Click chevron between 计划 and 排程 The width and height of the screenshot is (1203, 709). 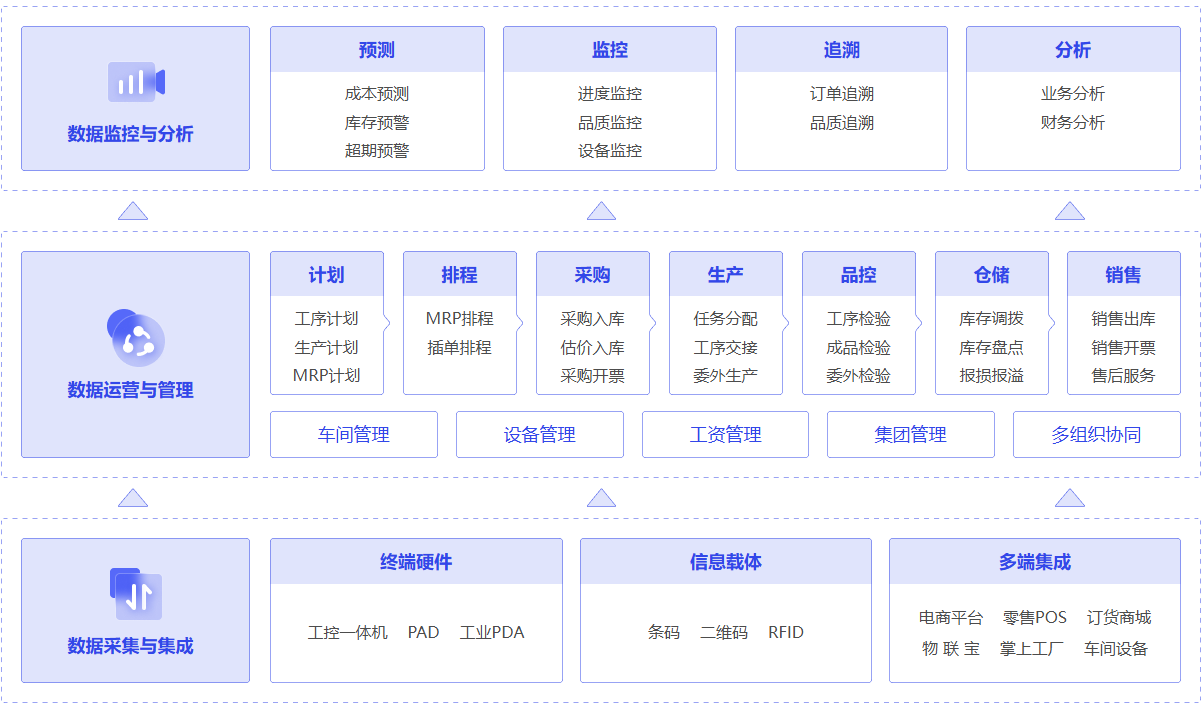click(x=388, y=322)
